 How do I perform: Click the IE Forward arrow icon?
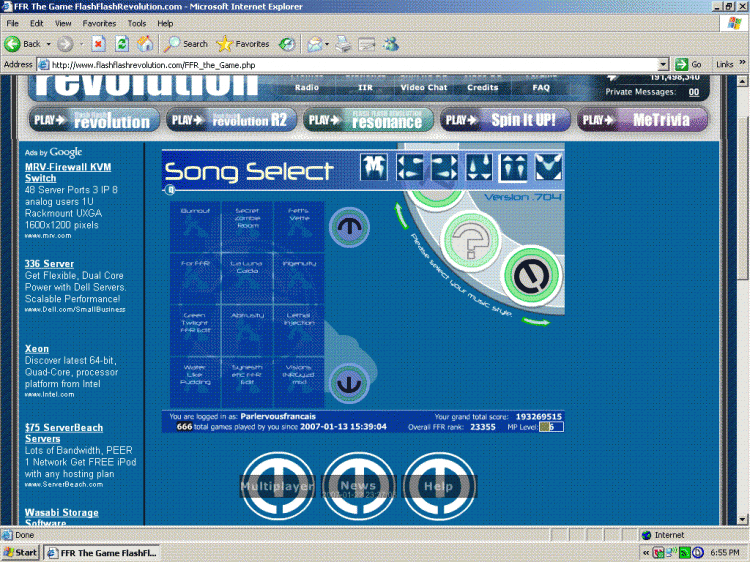tap(65, 44)
